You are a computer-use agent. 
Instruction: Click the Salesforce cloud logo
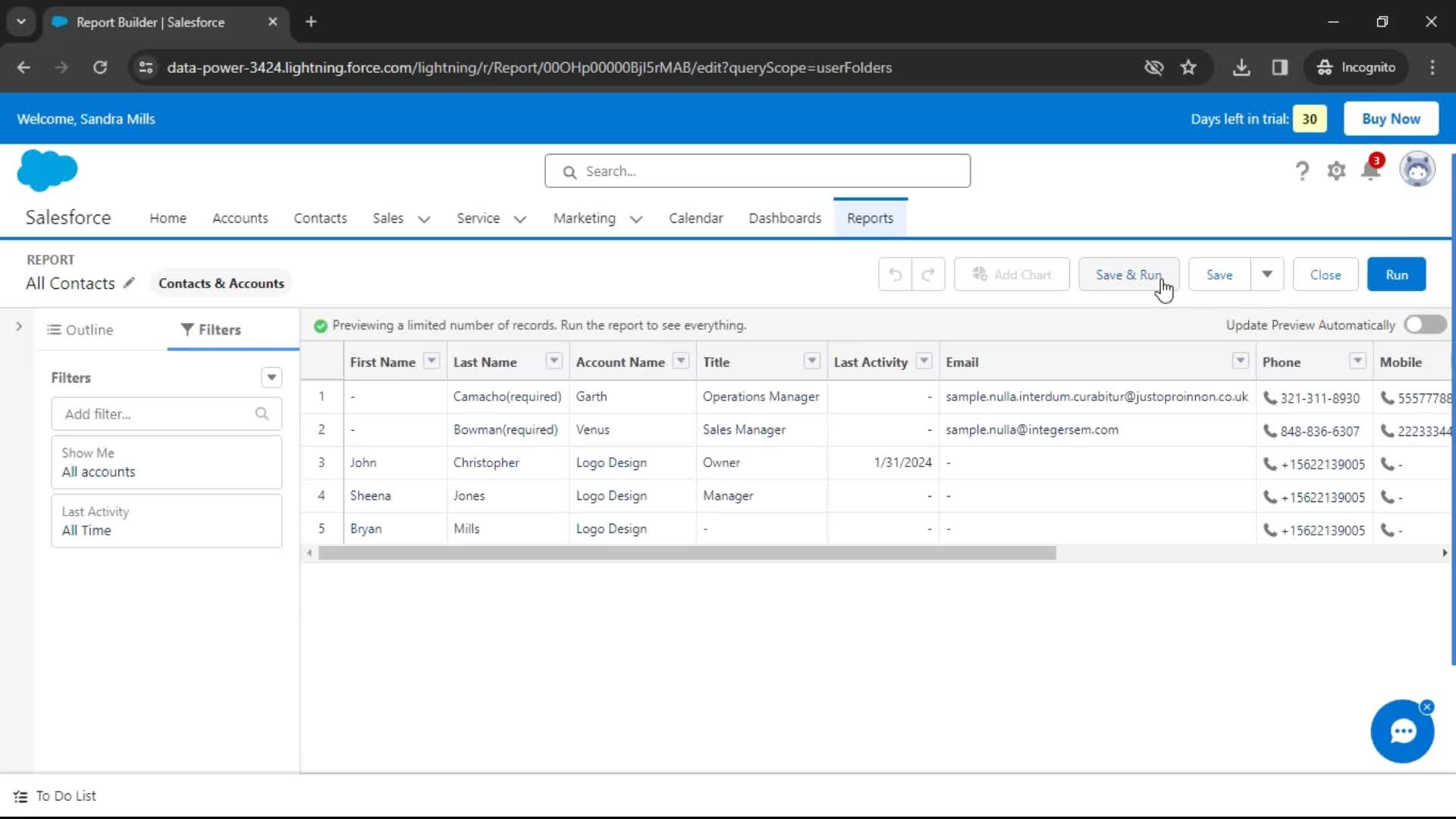pyautogui.click(x=47, y=170)
